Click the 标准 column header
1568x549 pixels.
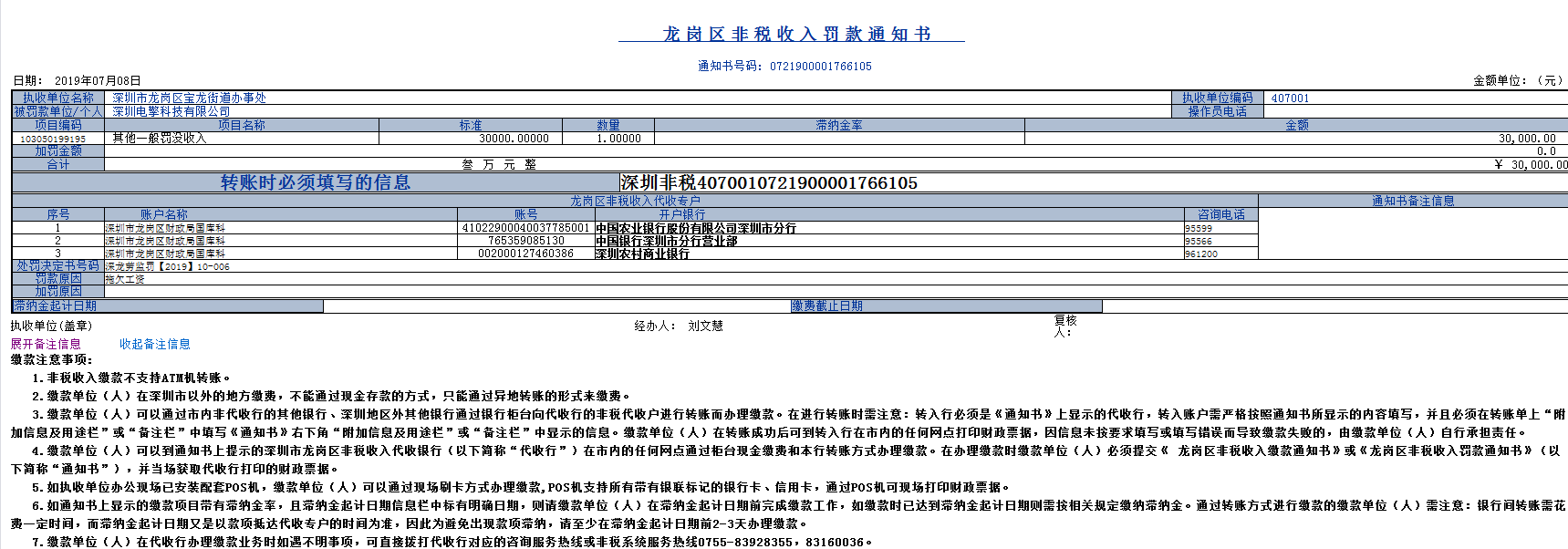471,125
